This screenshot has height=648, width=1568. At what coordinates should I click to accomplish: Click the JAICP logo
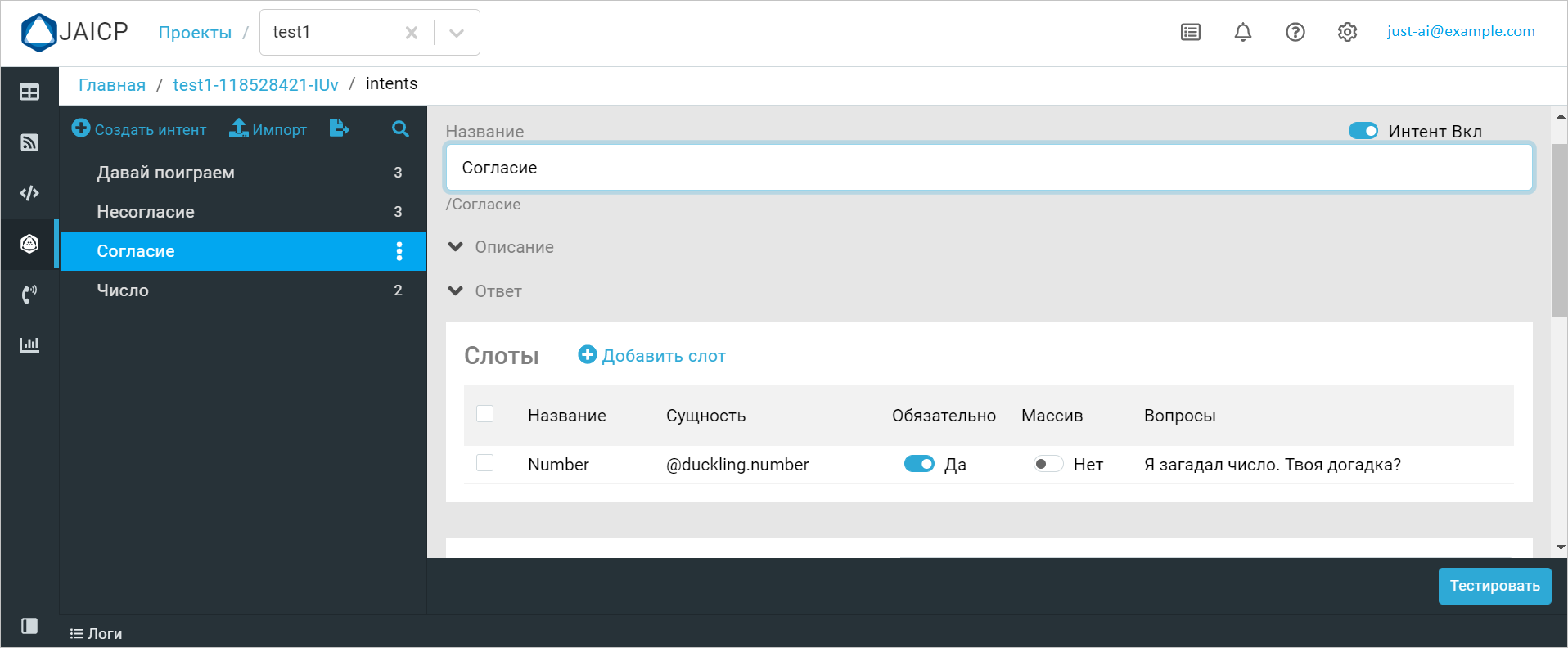(x=74, y=32)
